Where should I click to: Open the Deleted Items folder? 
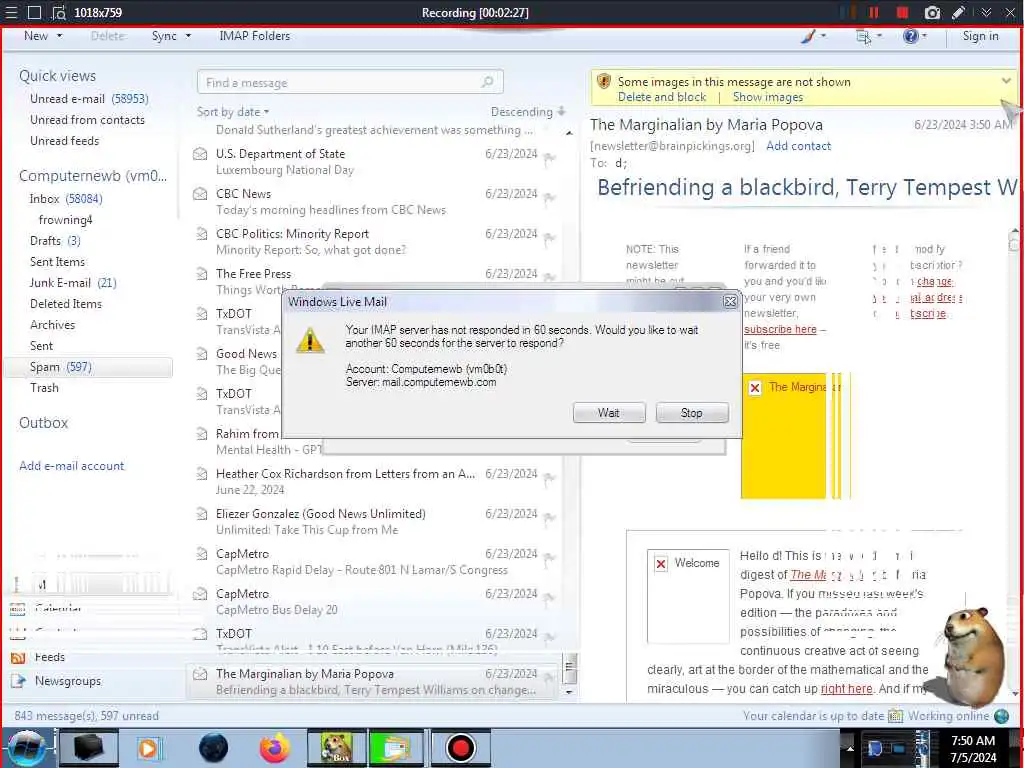click(66, 304)
